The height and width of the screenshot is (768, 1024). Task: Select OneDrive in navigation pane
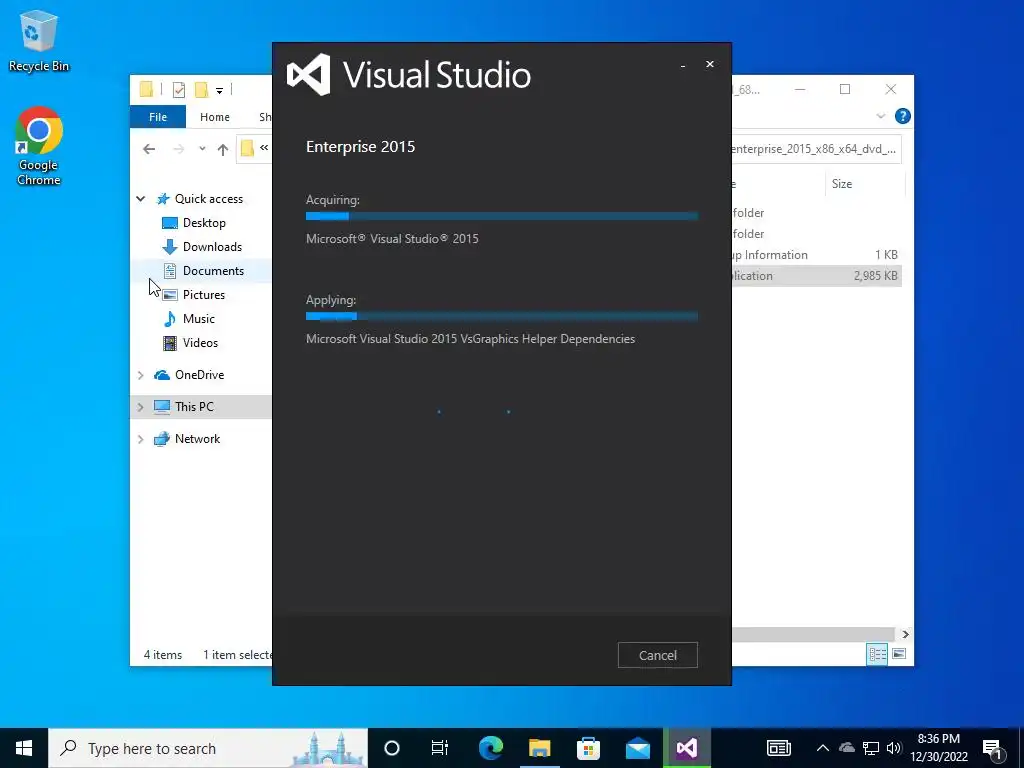tap(189, 375)
